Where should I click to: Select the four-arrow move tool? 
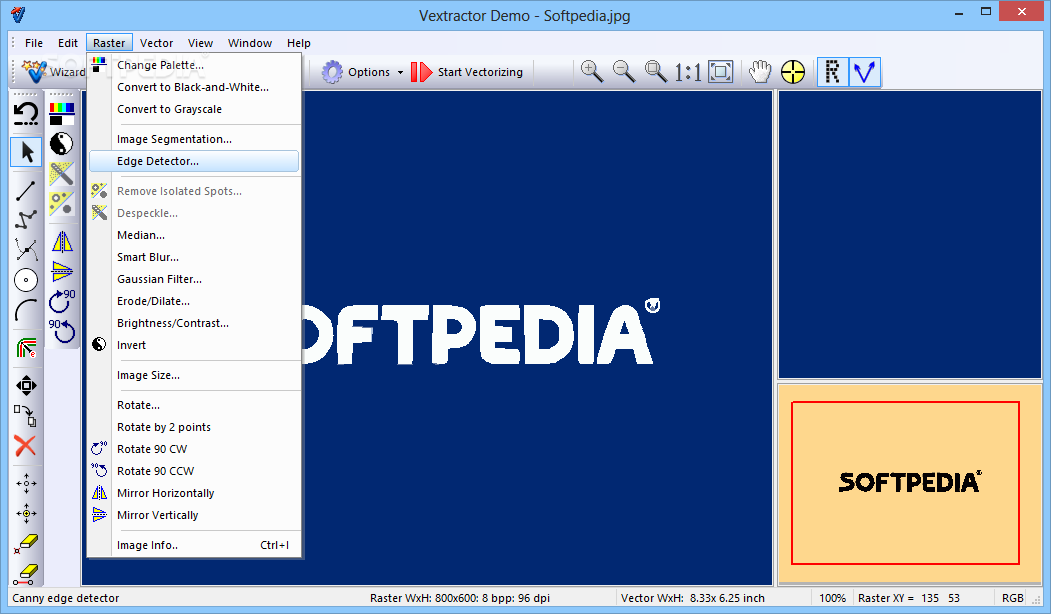pyautogui.click(x=26, y=385)
